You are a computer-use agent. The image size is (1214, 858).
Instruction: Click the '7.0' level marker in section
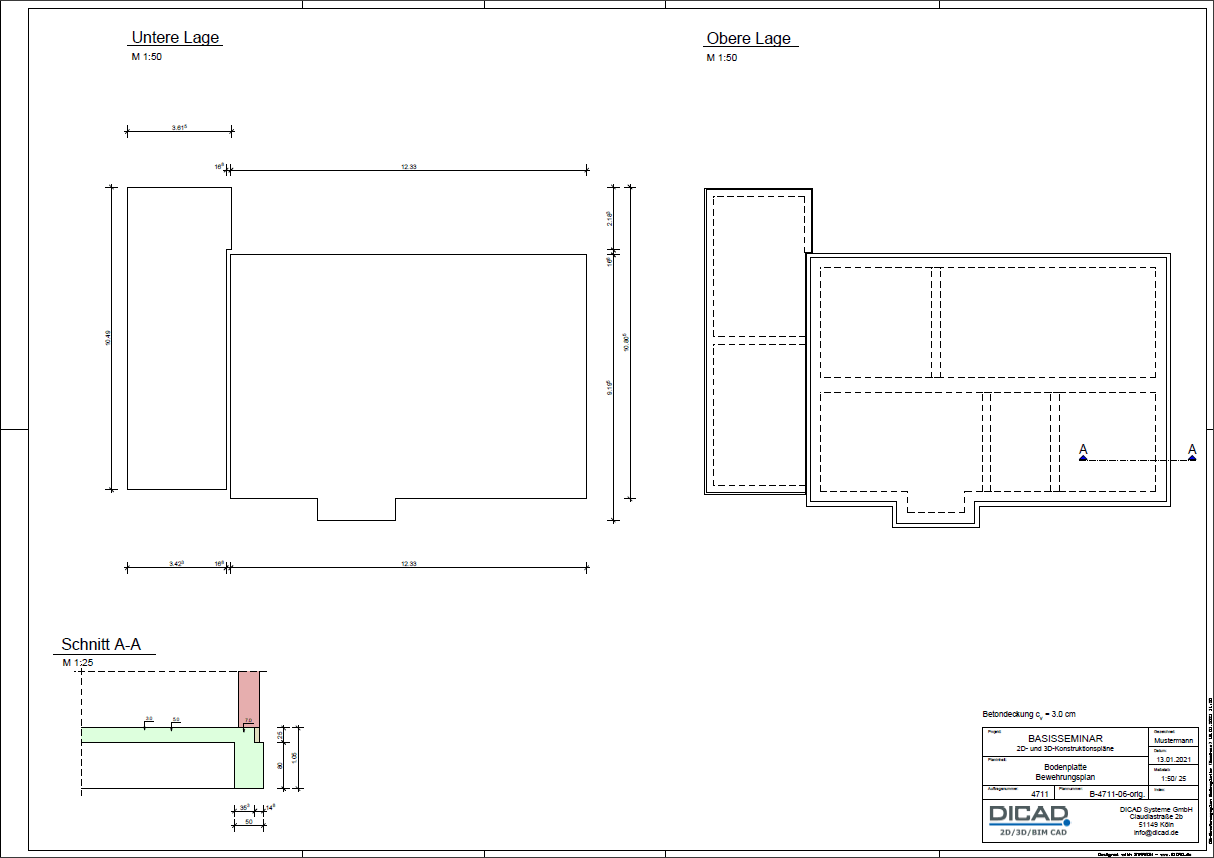tap(248, 720)
